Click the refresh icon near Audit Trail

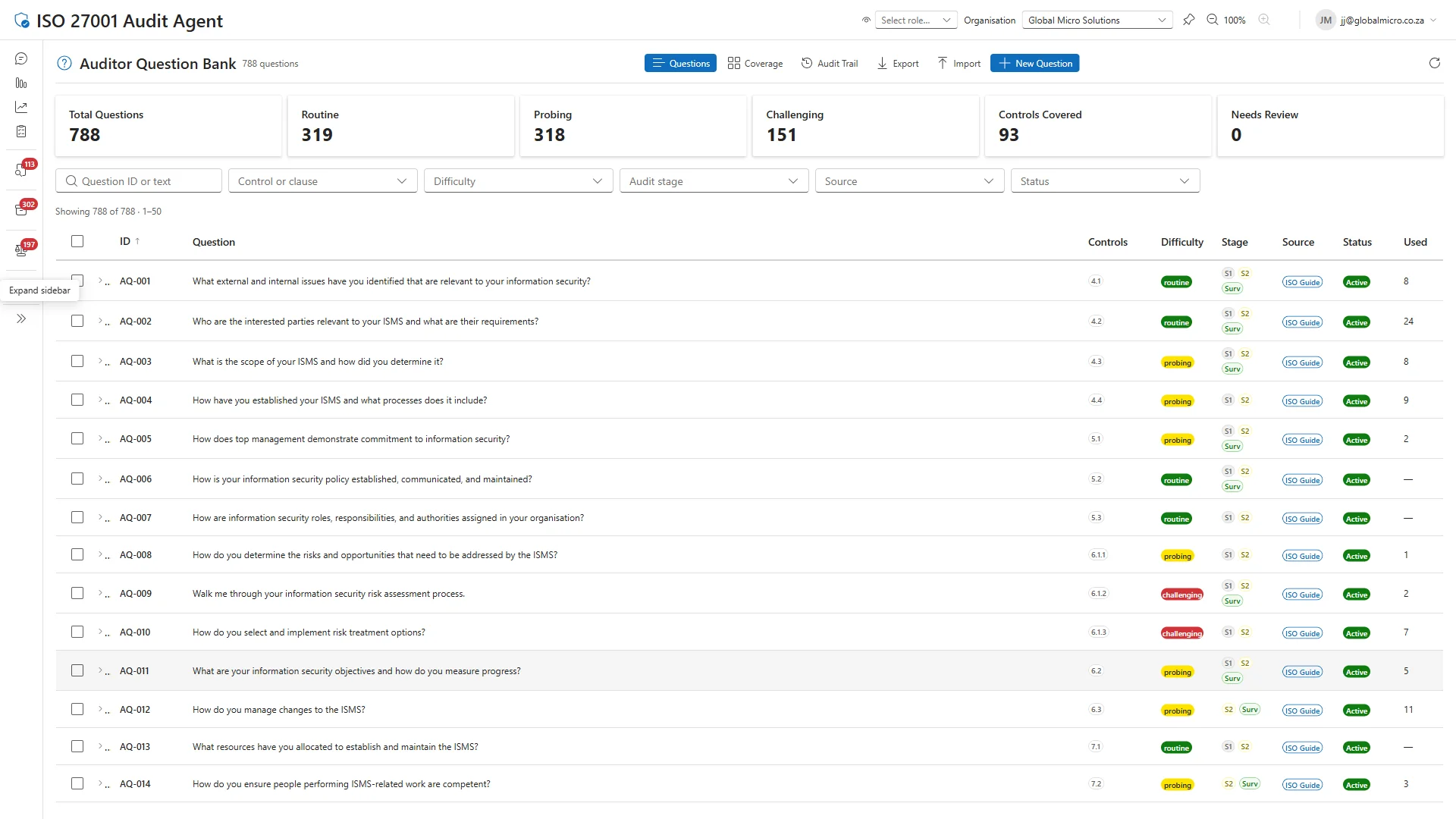pyautogui.click(x=1434, y=63)
